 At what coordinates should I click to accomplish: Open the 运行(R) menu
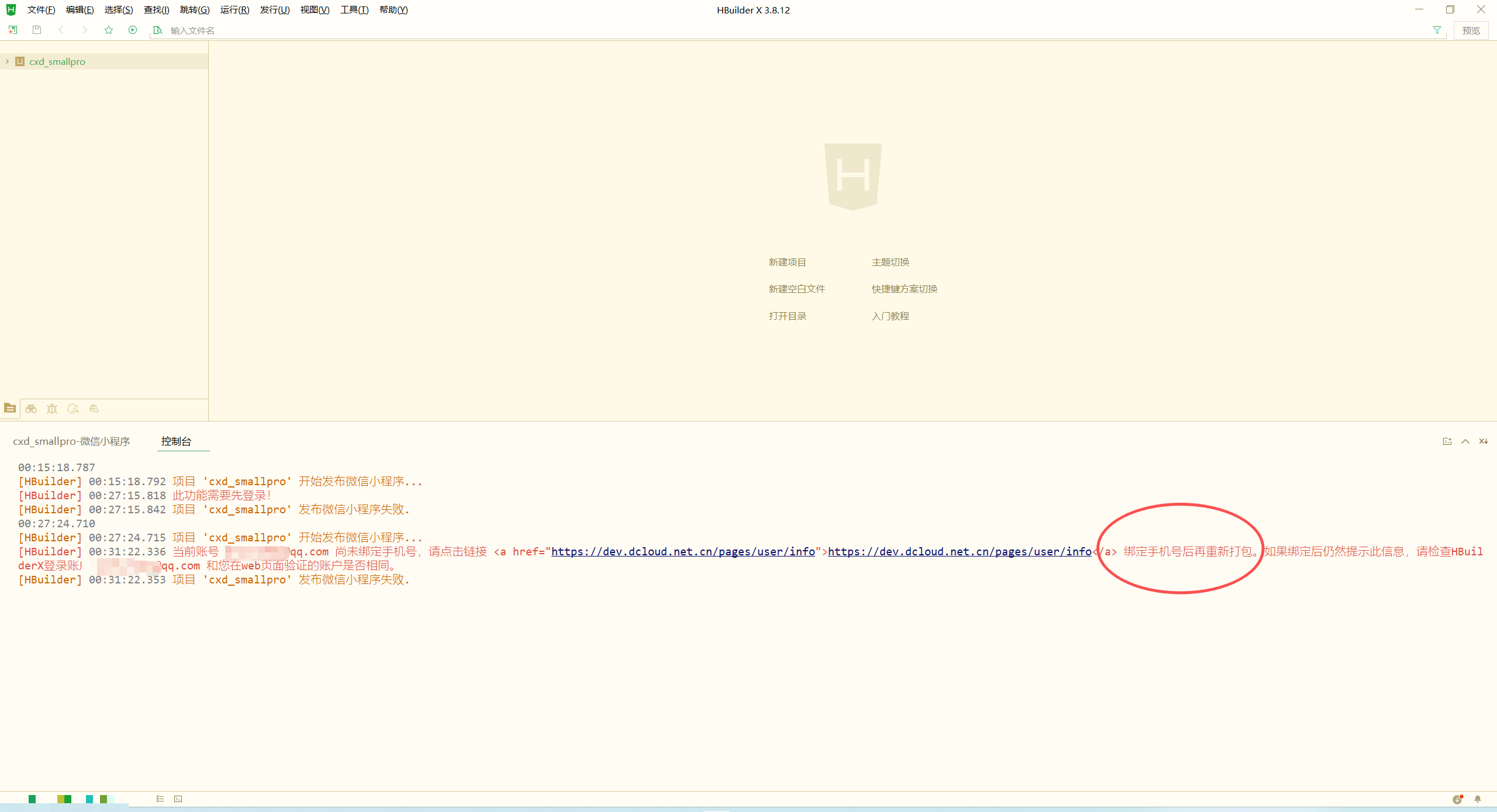pyautogui.click(x=234, y=10)
